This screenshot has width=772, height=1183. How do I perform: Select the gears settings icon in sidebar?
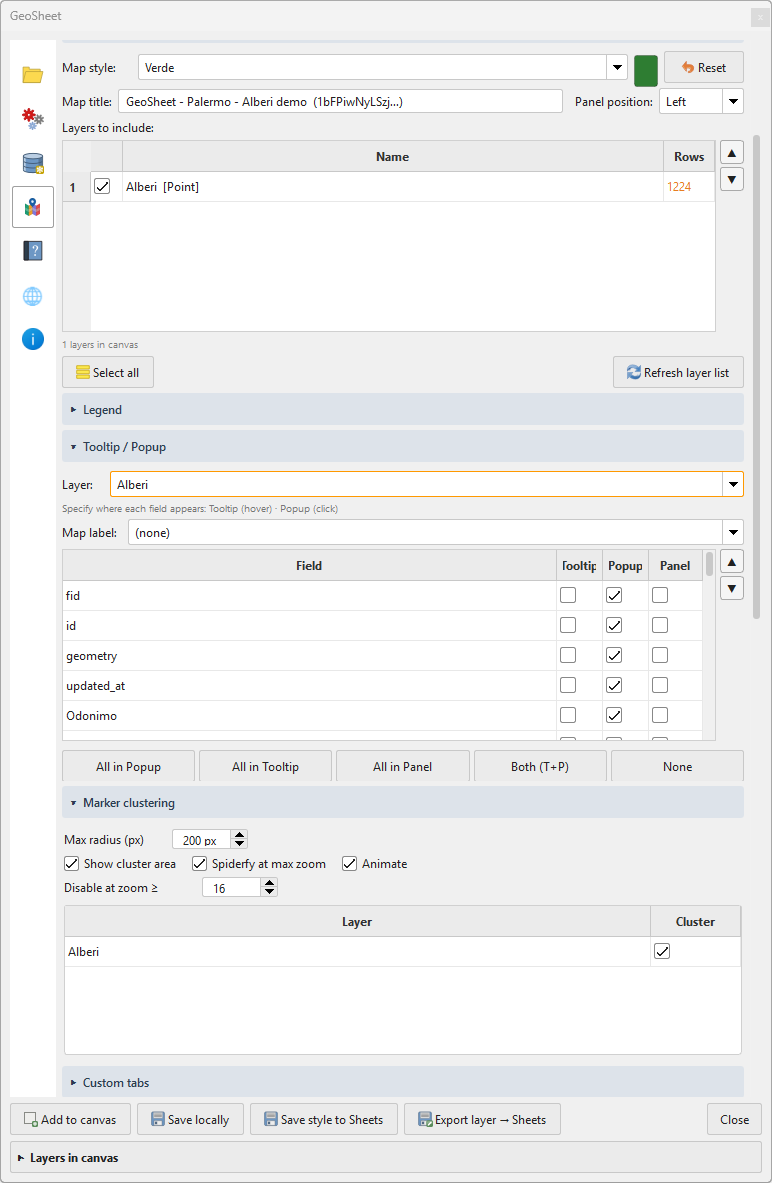pyautogui.click(x=32, y=118)
